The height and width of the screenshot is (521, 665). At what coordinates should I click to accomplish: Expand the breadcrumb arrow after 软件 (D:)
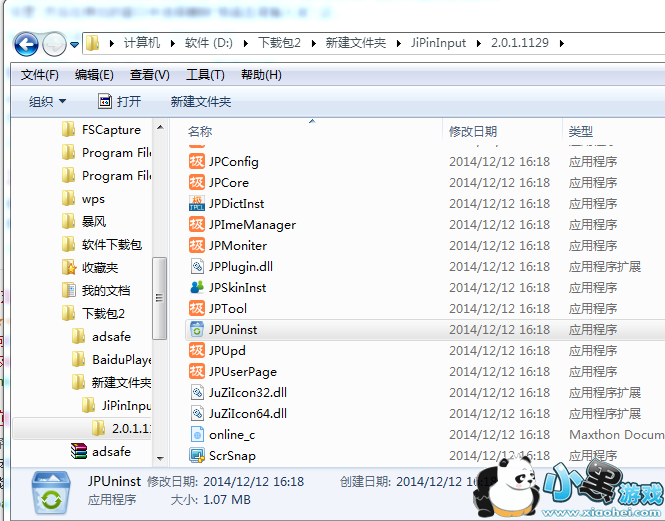pos(246,43)
